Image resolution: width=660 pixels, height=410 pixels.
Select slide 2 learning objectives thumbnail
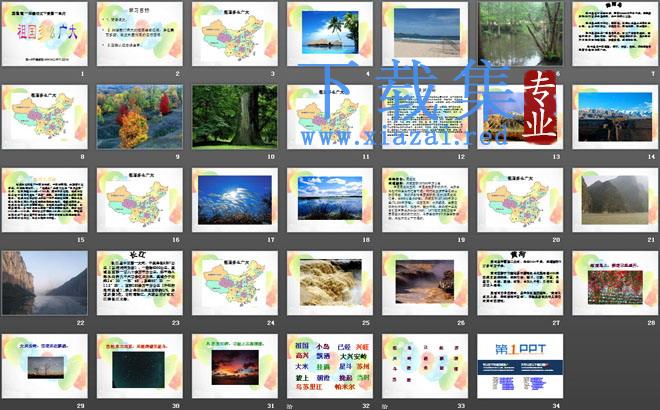(140, 34)
